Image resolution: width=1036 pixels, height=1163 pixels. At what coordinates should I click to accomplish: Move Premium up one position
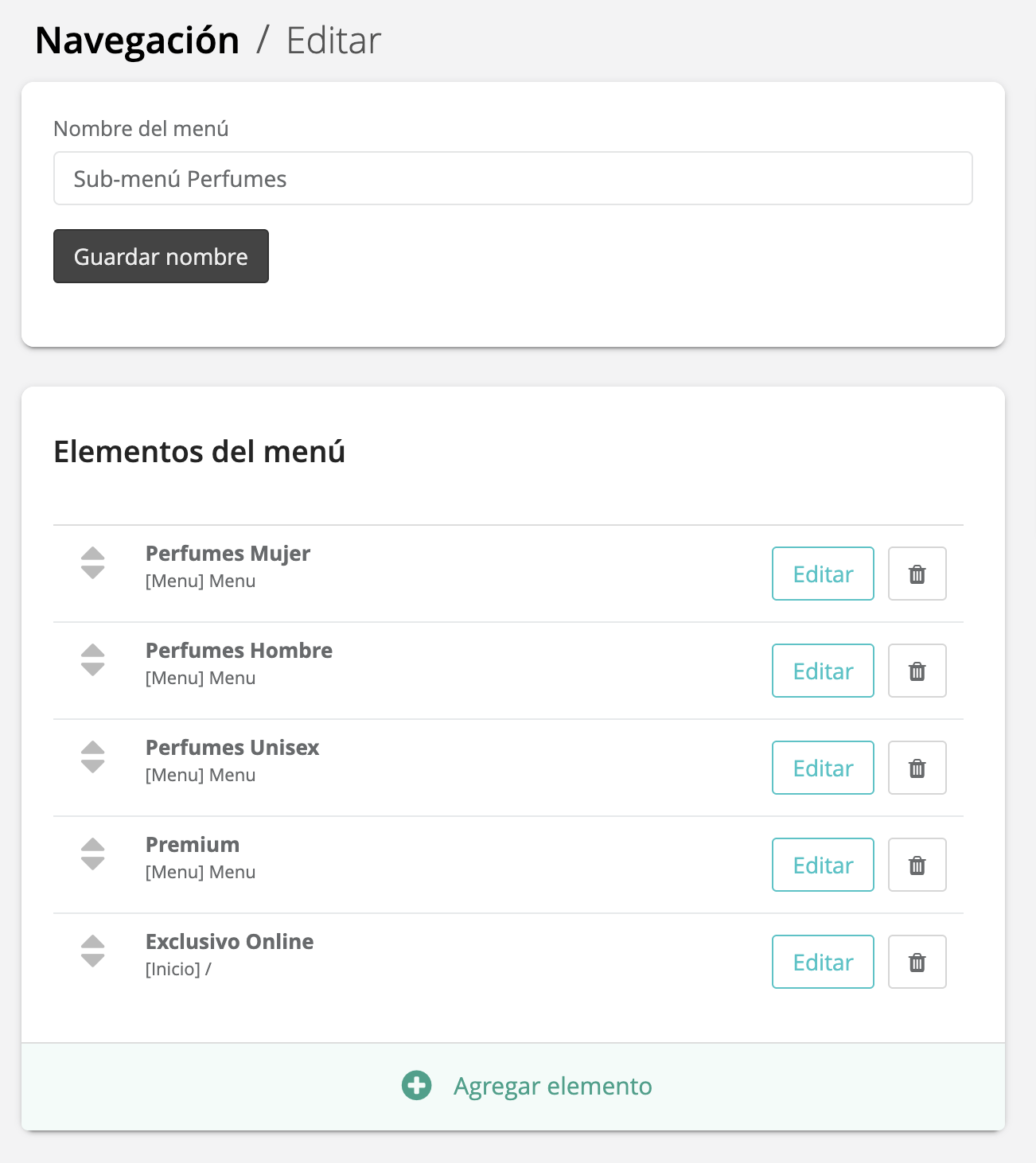[93, 844]
